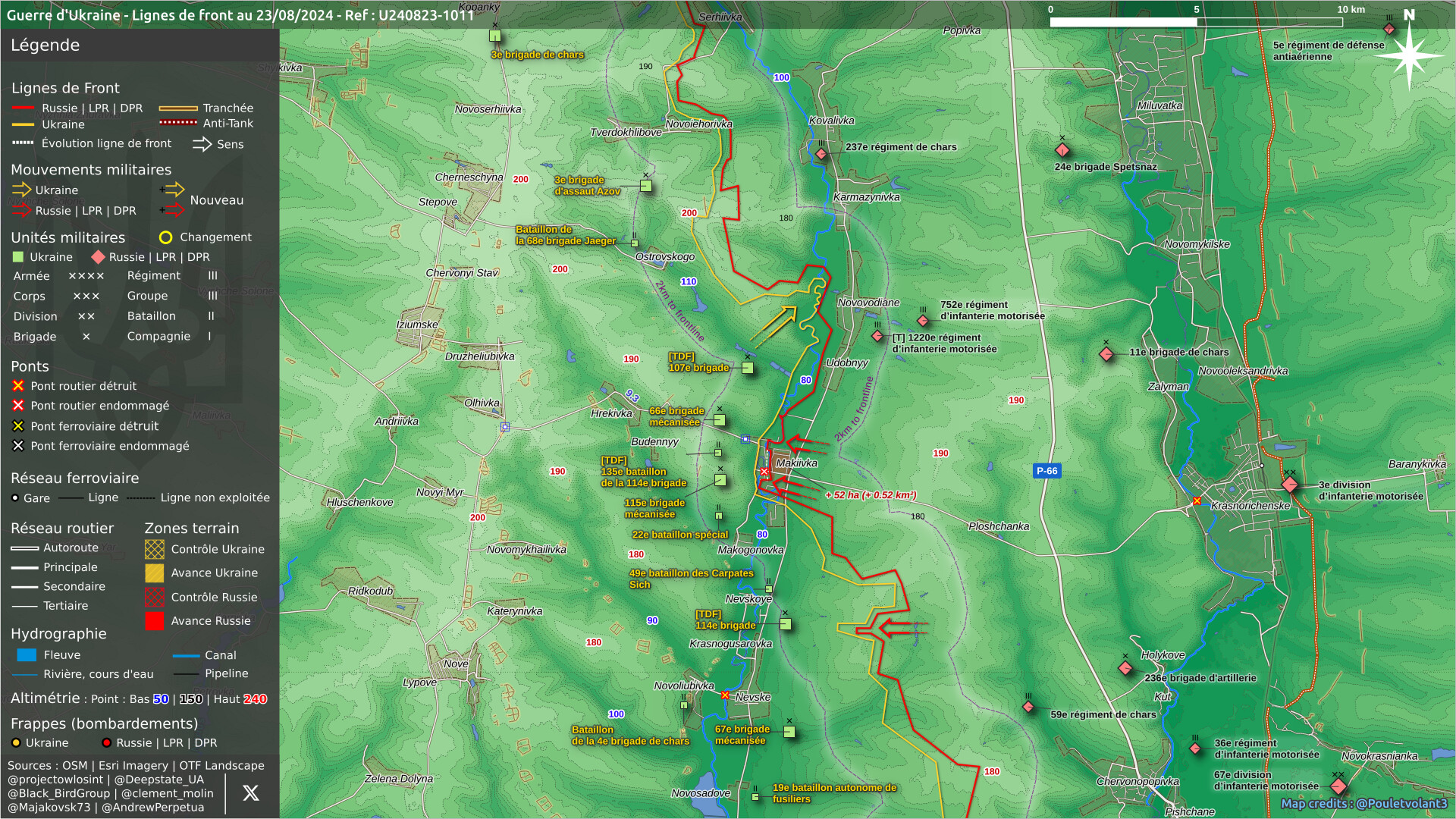Click the Fleuve blue legend swatch
Viewport: 1456px width, 819px height.
pos(27,655)
